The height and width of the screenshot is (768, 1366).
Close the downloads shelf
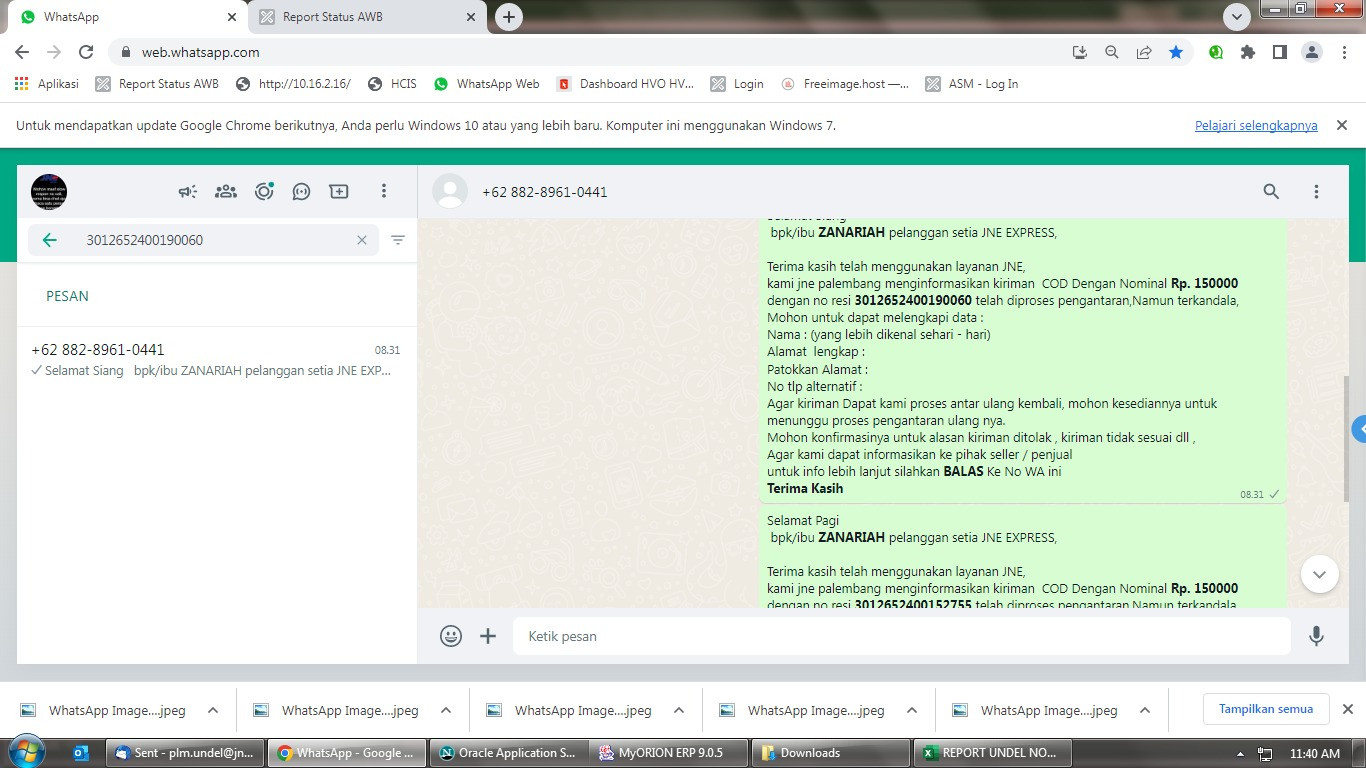tap(1347, 709)
